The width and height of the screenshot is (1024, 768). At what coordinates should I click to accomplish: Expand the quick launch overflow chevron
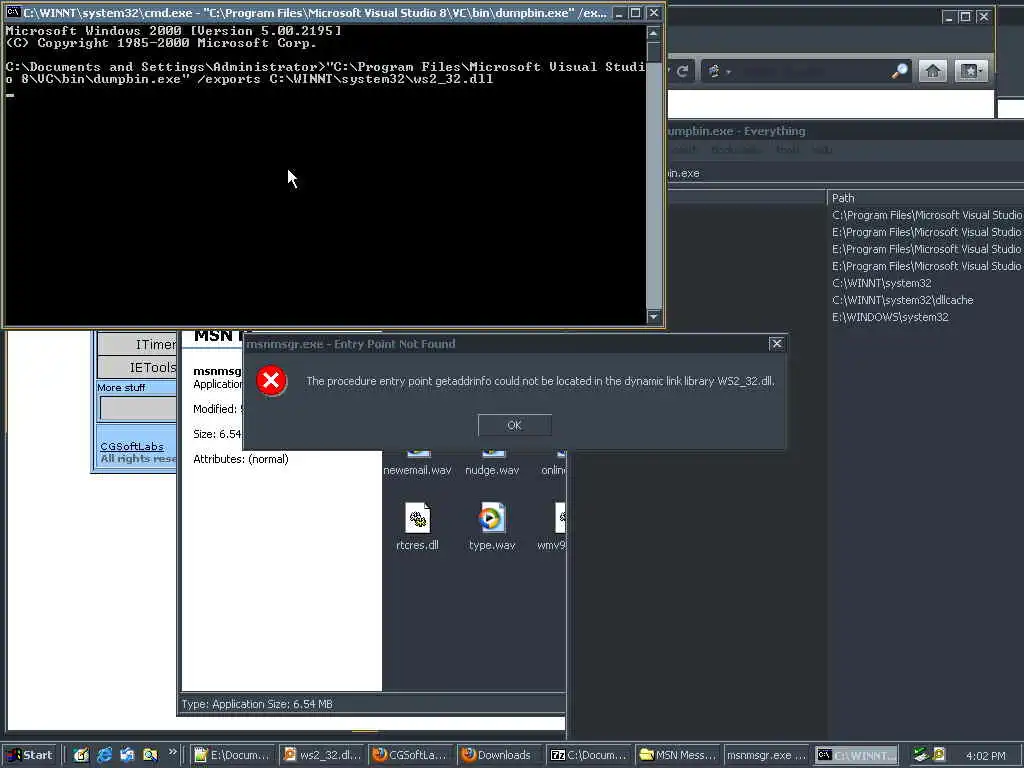click(172, 752)
